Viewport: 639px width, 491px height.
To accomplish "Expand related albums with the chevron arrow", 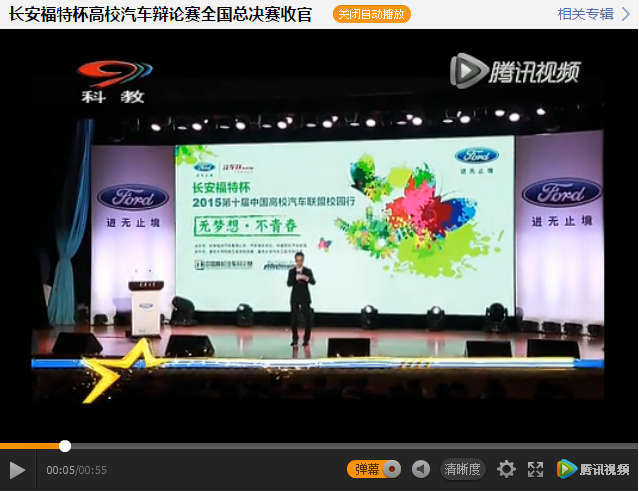I will [x=626, y=14].
